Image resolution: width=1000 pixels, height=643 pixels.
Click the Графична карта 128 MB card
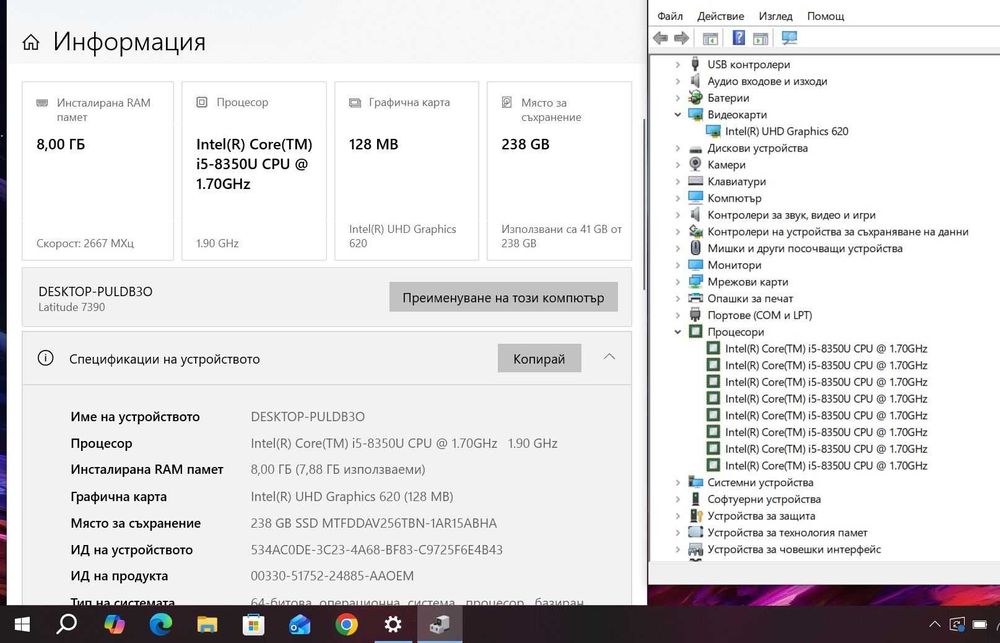coord(406,171)
